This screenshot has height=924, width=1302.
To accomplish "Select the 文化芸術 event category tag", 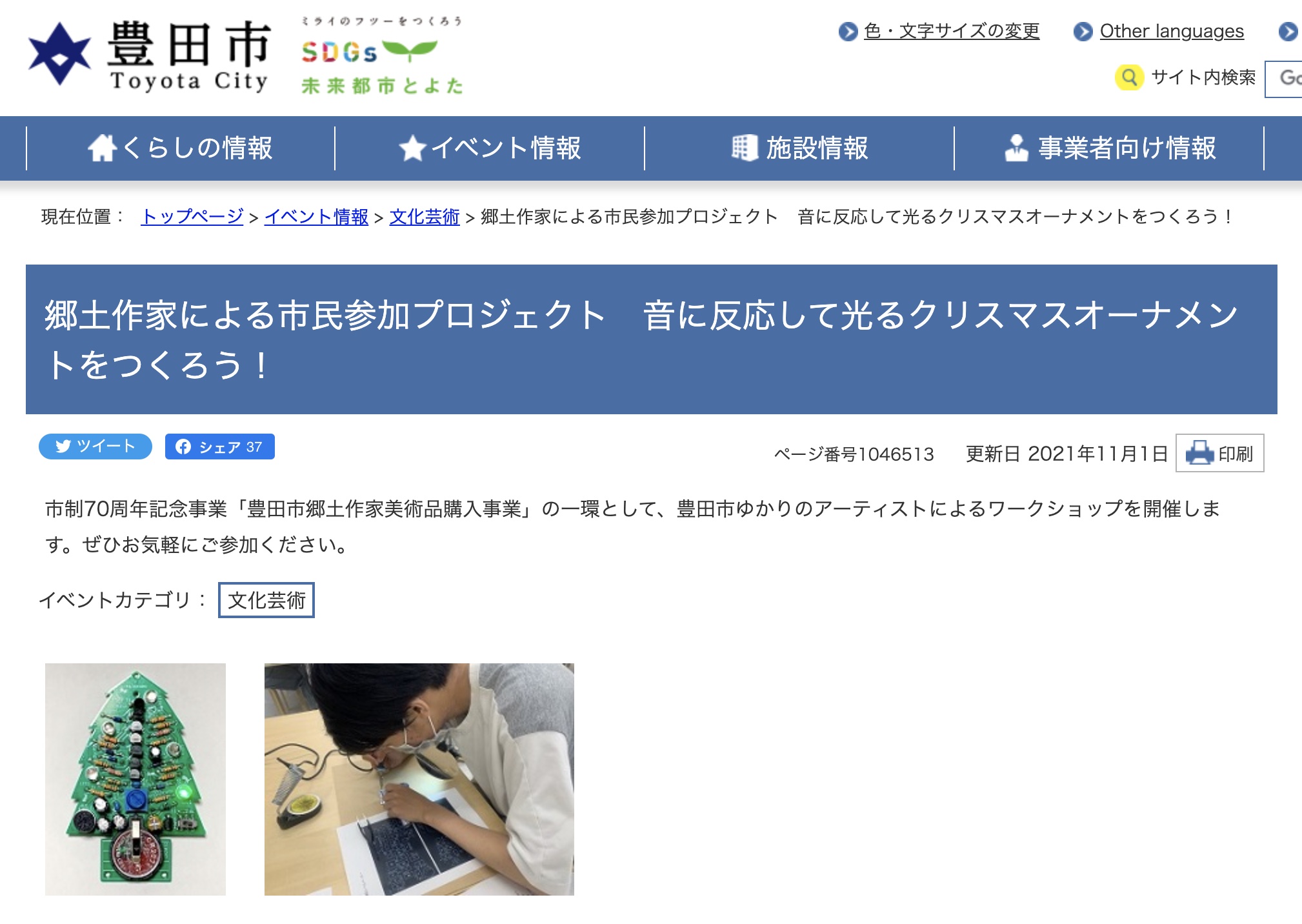I will click(266, 600).
